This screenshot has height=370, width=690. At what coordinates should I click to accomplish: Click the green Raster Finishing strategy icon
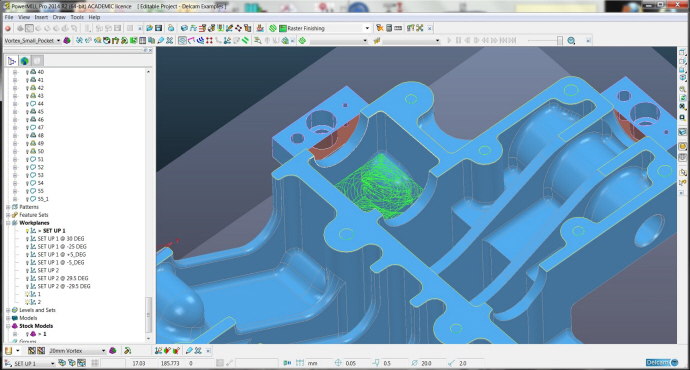pos(283,28)
